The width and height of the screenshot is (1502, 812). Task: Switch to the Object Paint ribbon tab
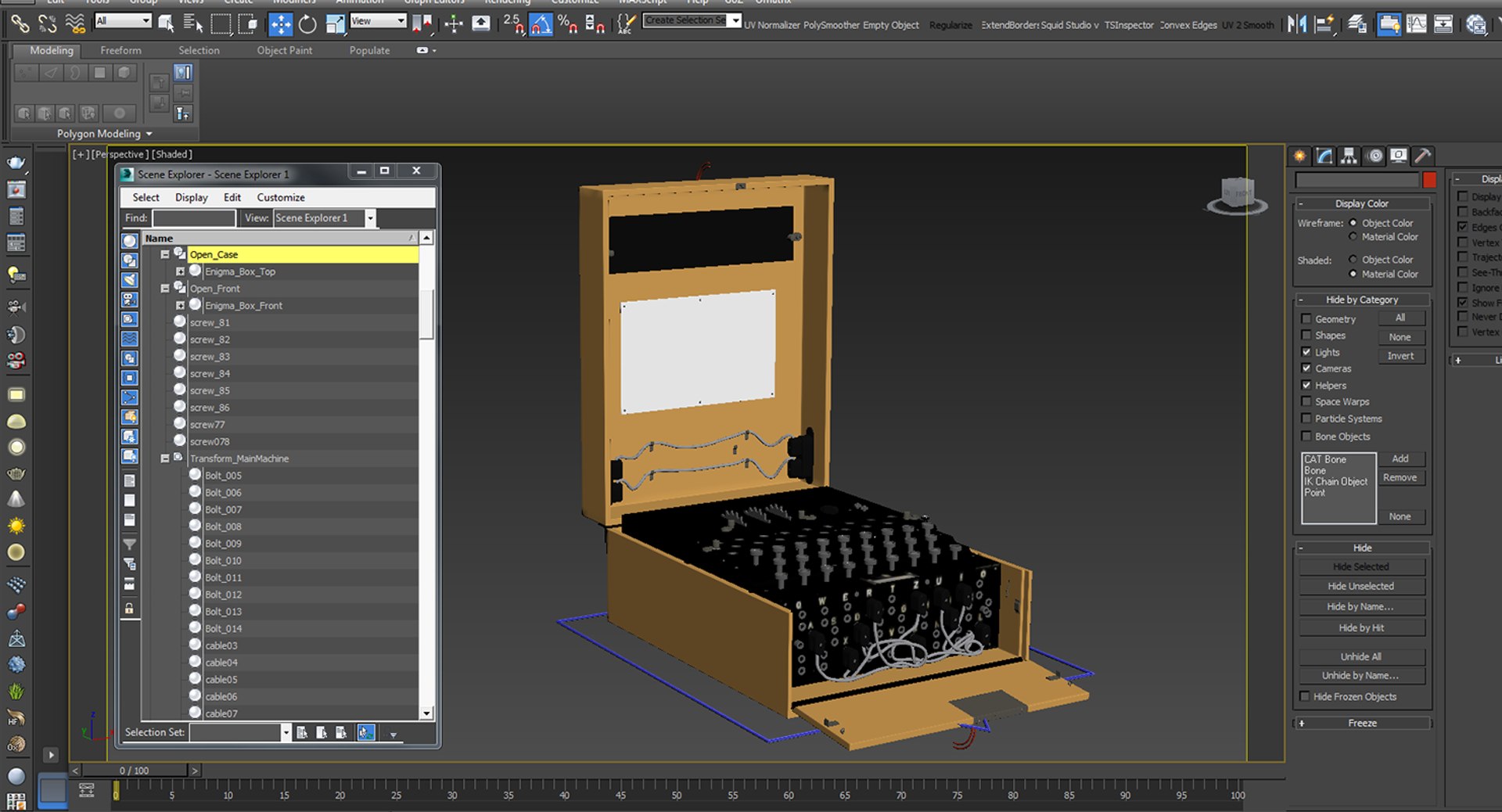tap(284, 50)
